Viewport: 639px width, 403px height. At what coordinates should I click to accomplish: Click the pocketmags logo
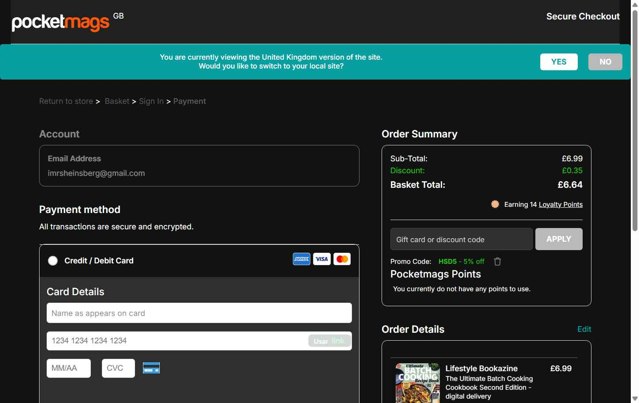point(60,23)
